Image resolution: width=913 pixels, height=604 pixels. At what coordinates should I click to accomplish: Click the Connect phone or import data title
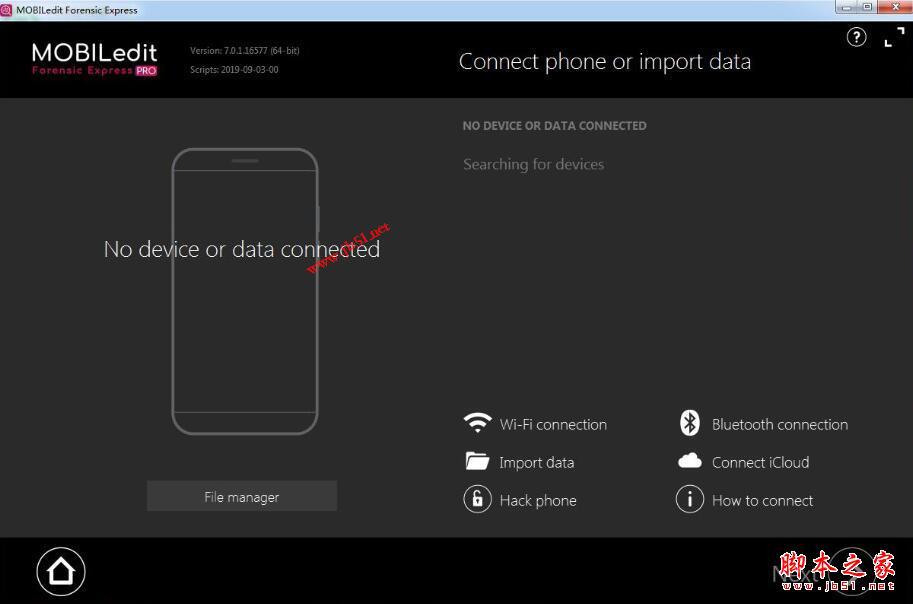point(605,62)
